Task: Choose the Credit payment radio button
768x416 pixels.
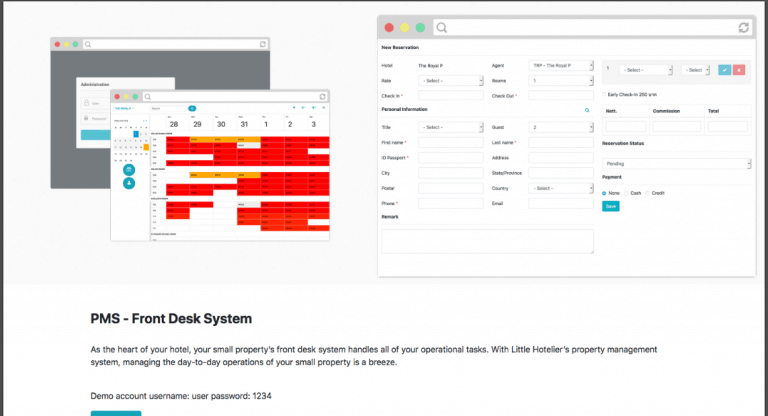Action: (x=648, y=194)
